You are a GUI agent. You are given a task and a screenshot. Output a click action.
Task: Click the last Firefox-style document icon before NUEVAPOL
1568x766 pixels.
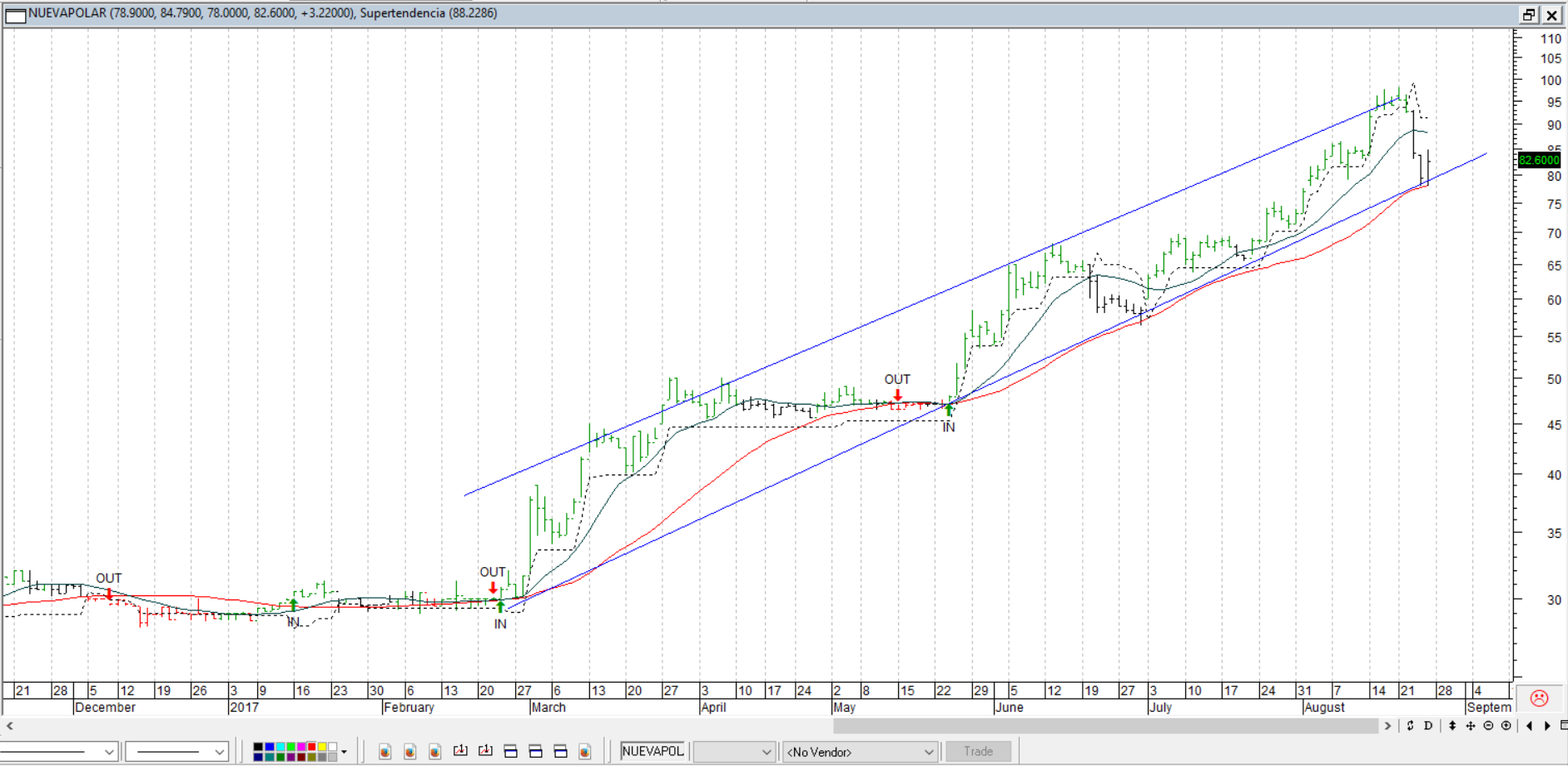pos(585,751)
